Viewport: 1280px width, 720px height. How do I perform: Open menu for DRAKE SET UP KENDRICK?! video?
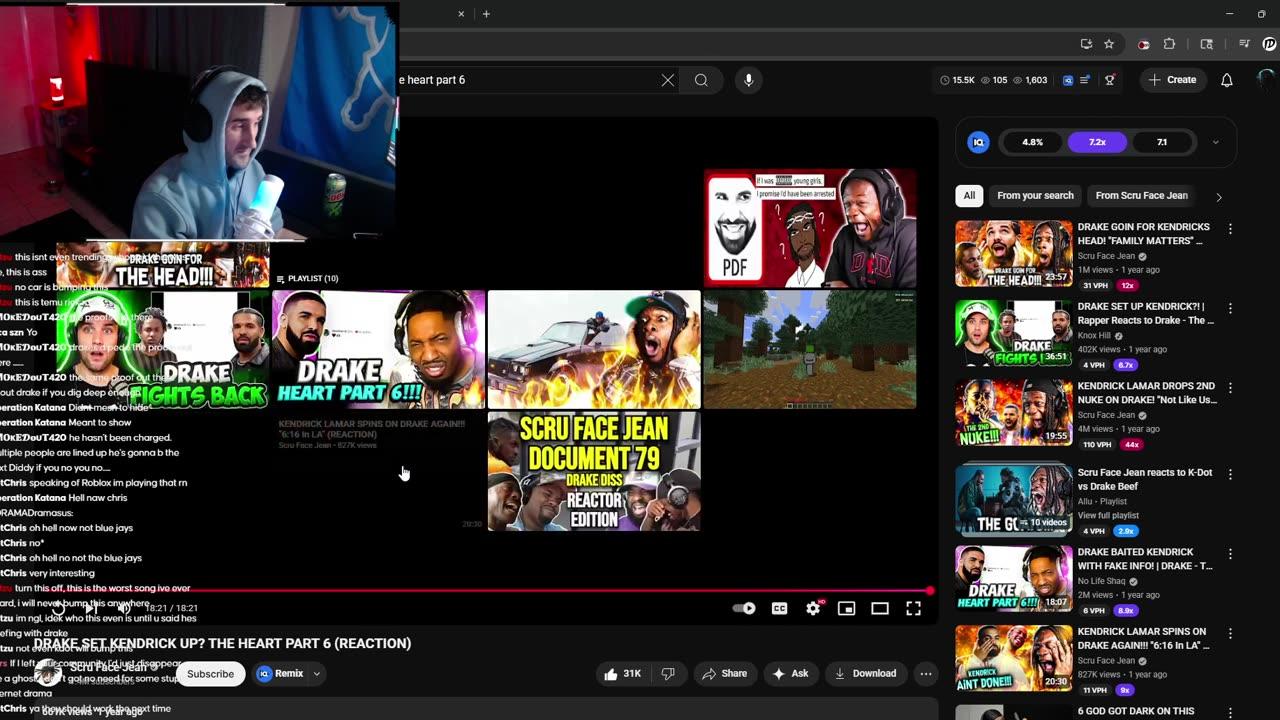point(1230,309)
